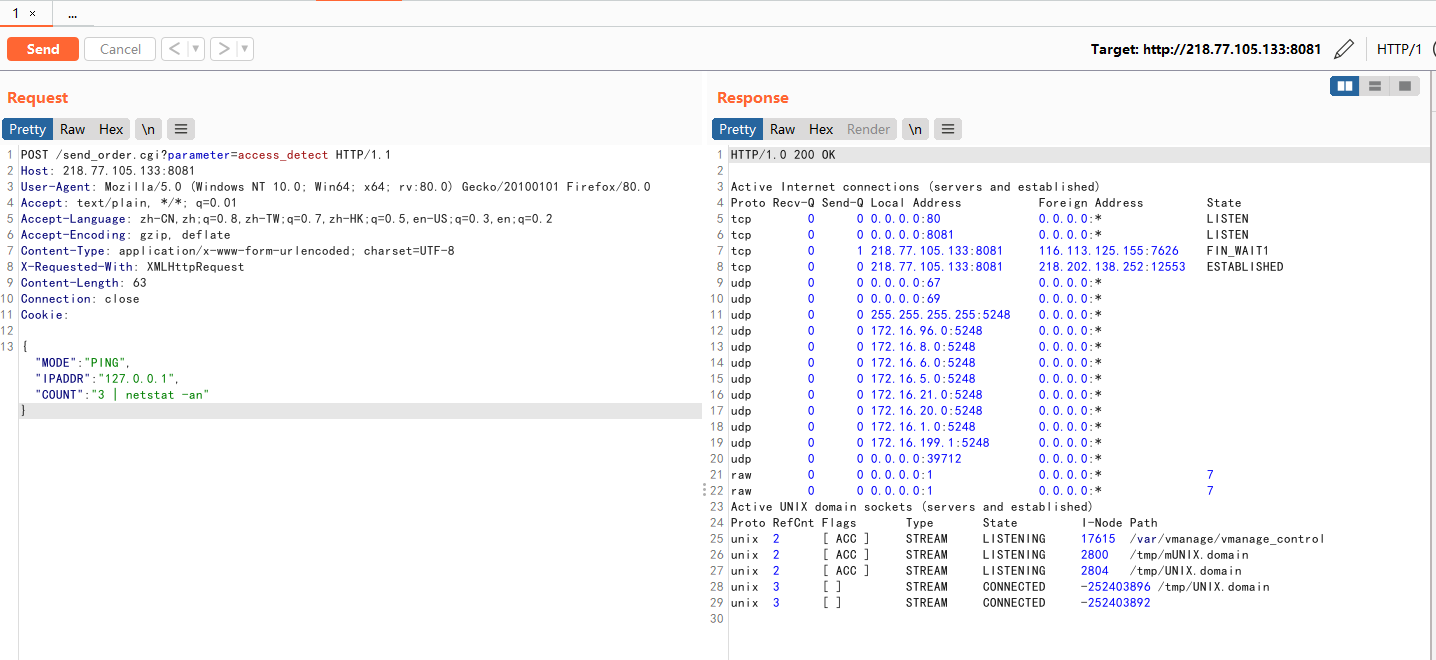Viewport: 1436px width, 660px height.
Task: Switch Request view to Hex
Action: [111, 129]
